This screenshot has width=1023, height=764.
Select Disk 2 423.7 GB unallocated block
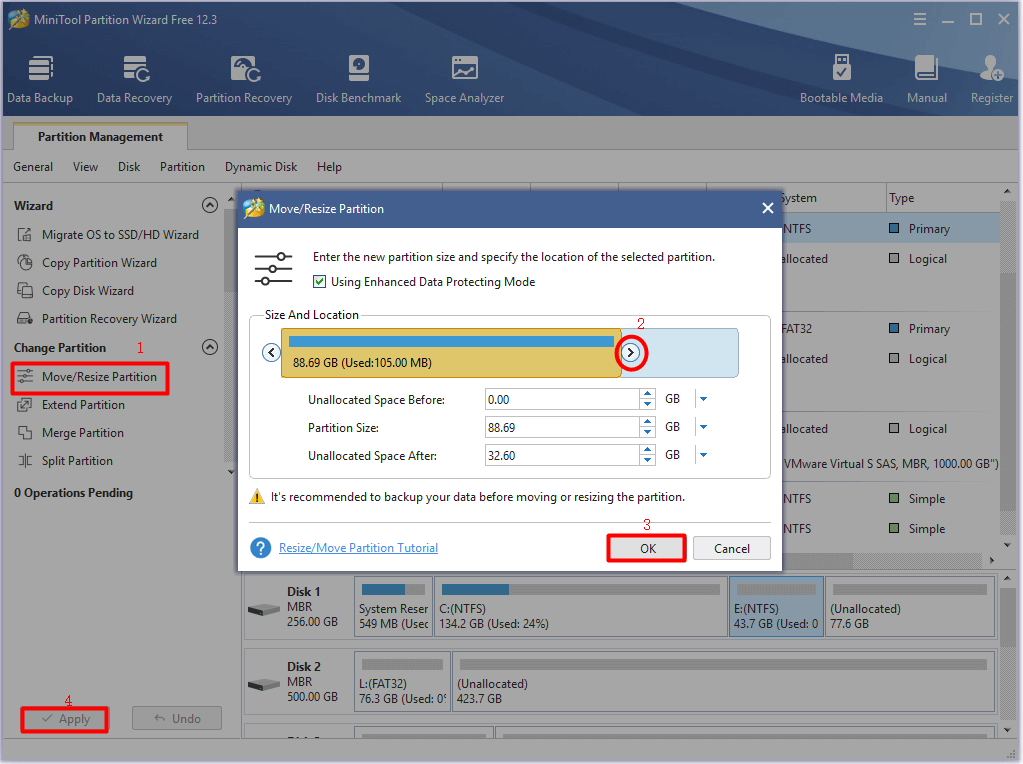point(724,681)
